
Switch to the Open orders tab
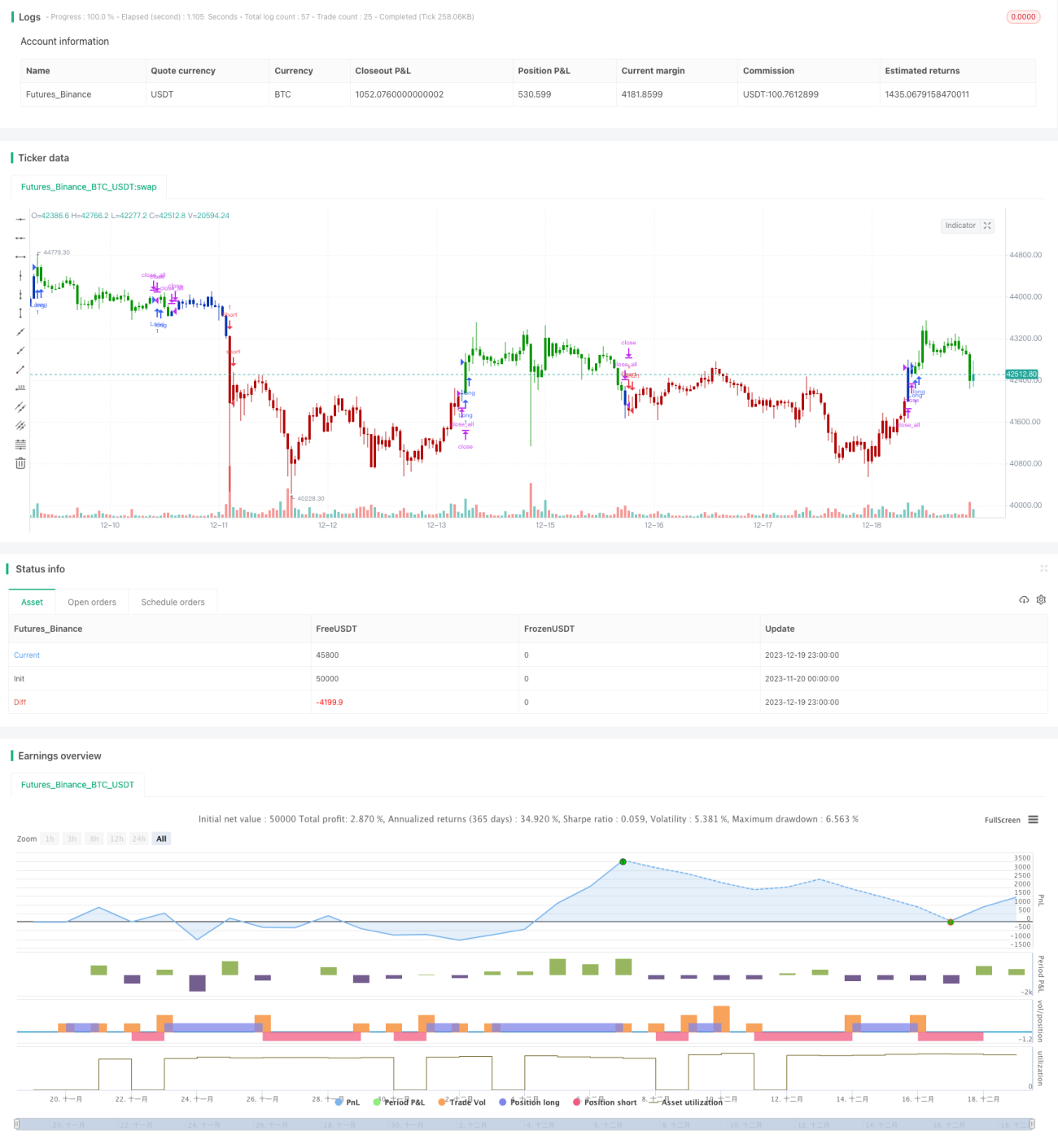tap(92, 602)
